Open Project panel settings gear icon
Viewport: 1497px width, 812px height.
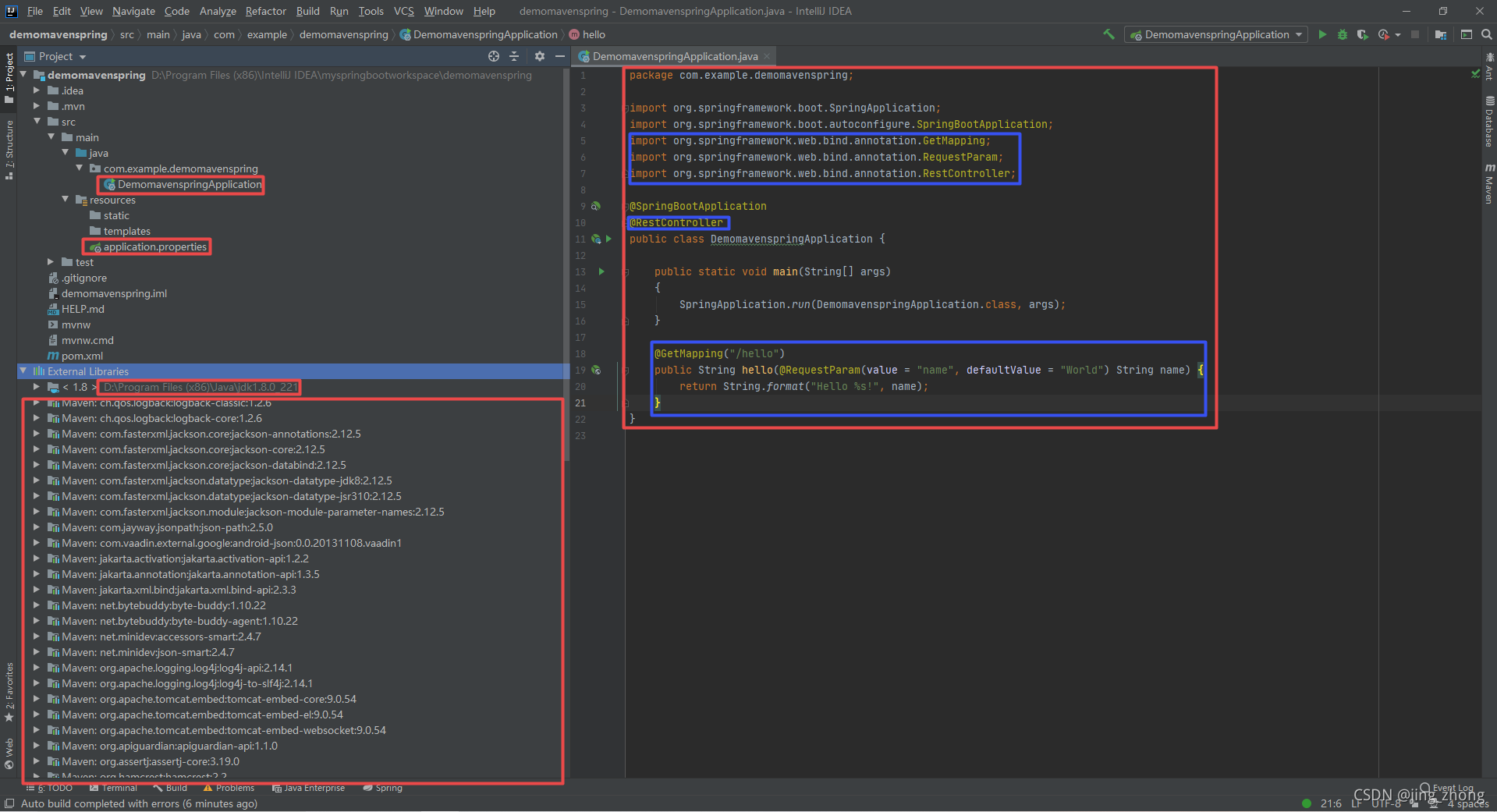click(539, 56)
